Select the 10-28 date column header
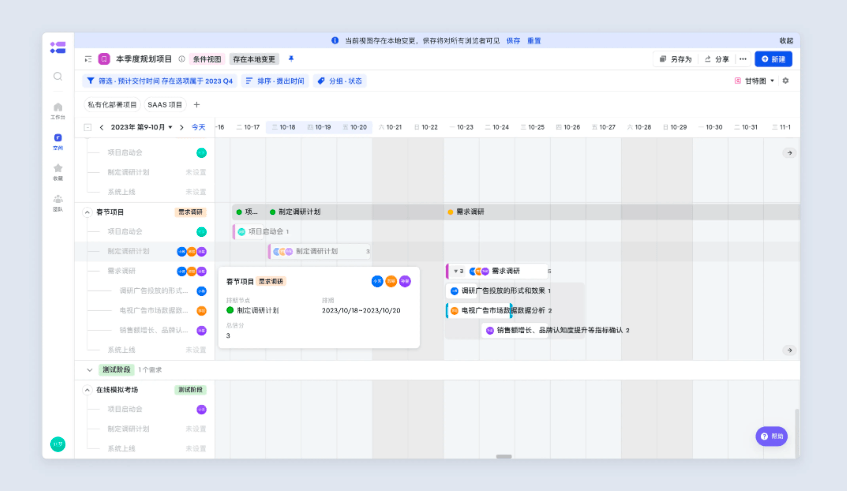847x491 pixels. [x=639, y=127]
